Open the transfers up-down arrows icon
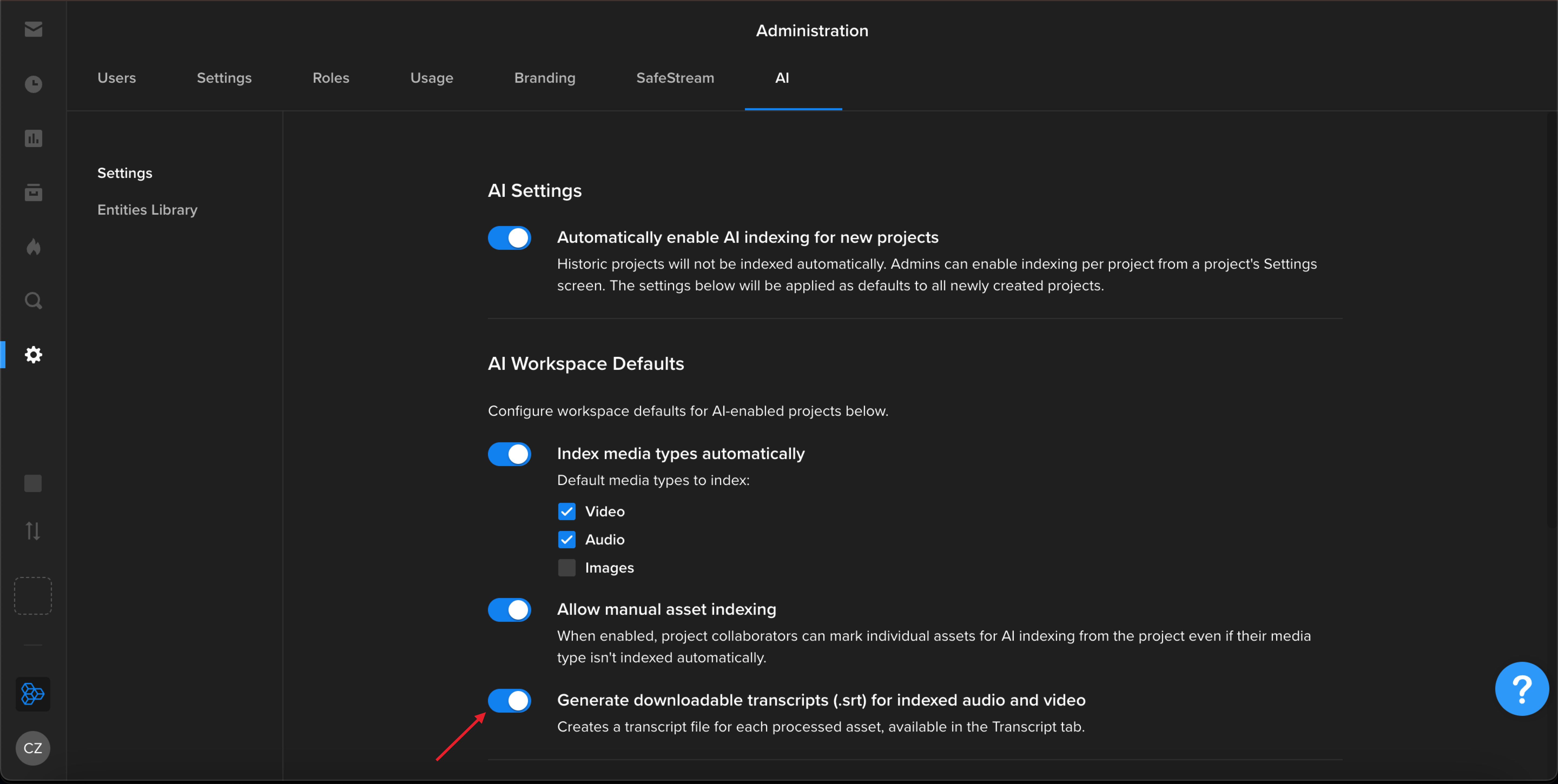The height and width of the screenshot is (784, 1558). pos(33,531)
